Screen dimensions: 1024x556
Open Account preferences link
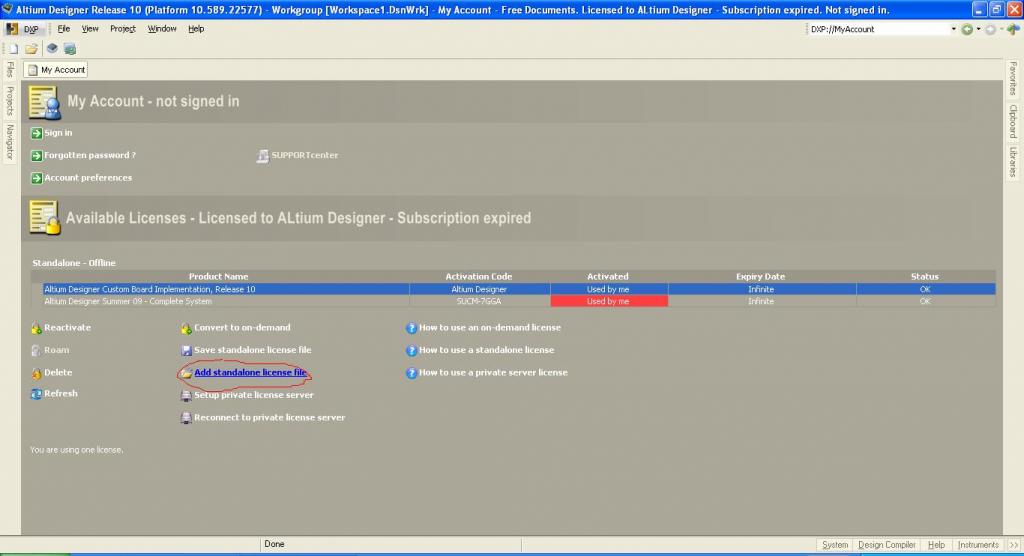click(x=88, y=178)
